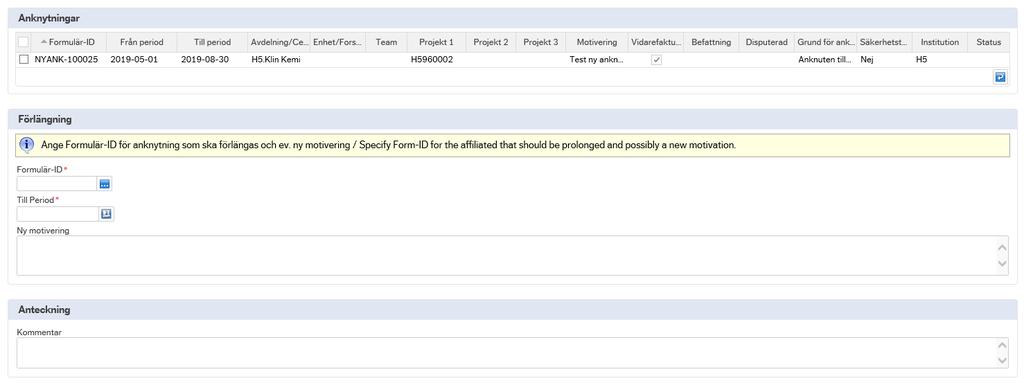This screenshot has width=1024, height=383.
Task: Click the Anknuten till... cell
Action: point(825,59)
